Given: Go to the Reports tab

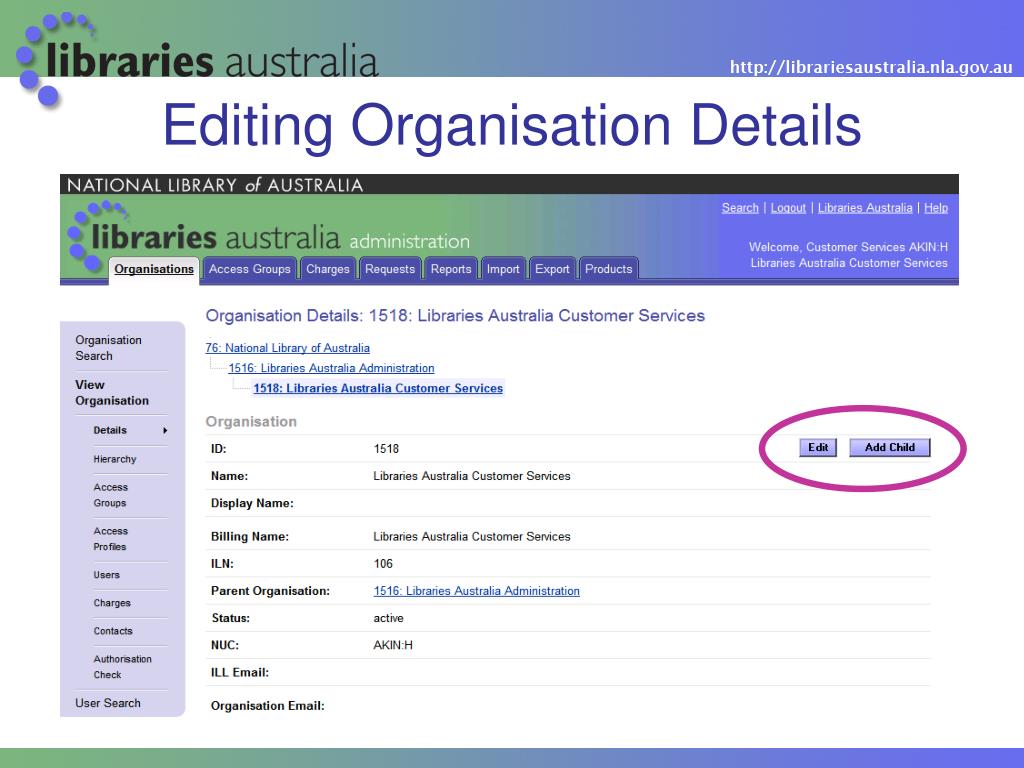Looking at the screenshot, I should [451, 269].
